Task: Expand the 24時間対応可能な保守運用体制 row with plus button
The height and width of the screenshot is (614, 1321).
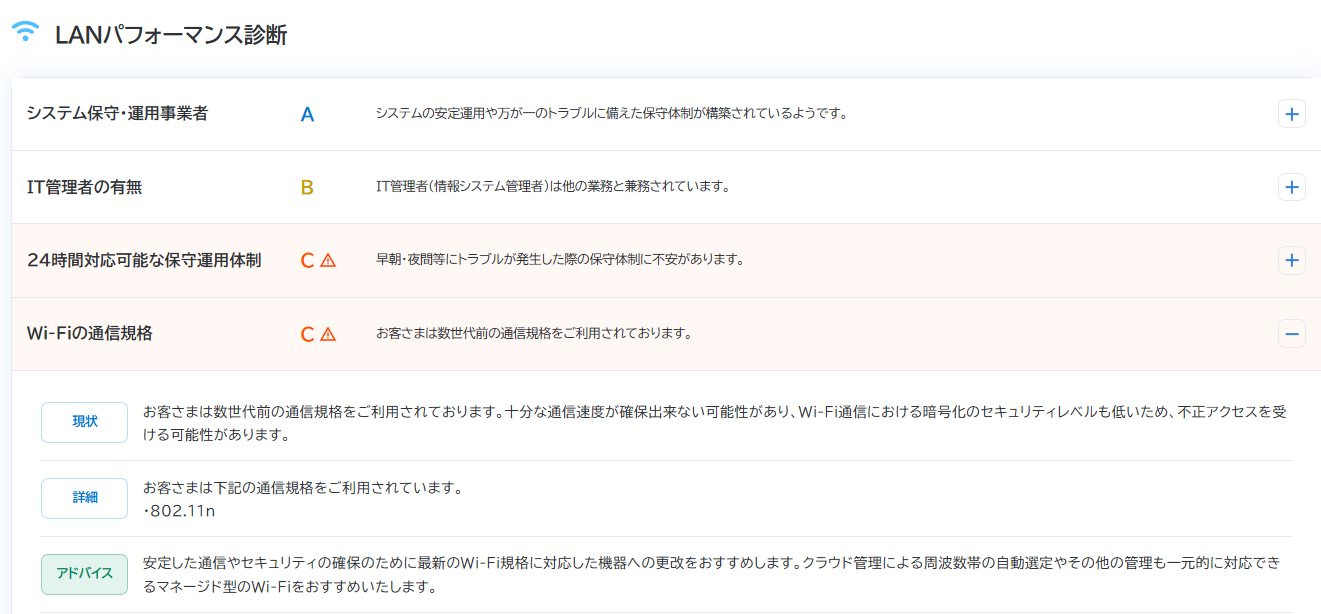Action: (1291, 260)
